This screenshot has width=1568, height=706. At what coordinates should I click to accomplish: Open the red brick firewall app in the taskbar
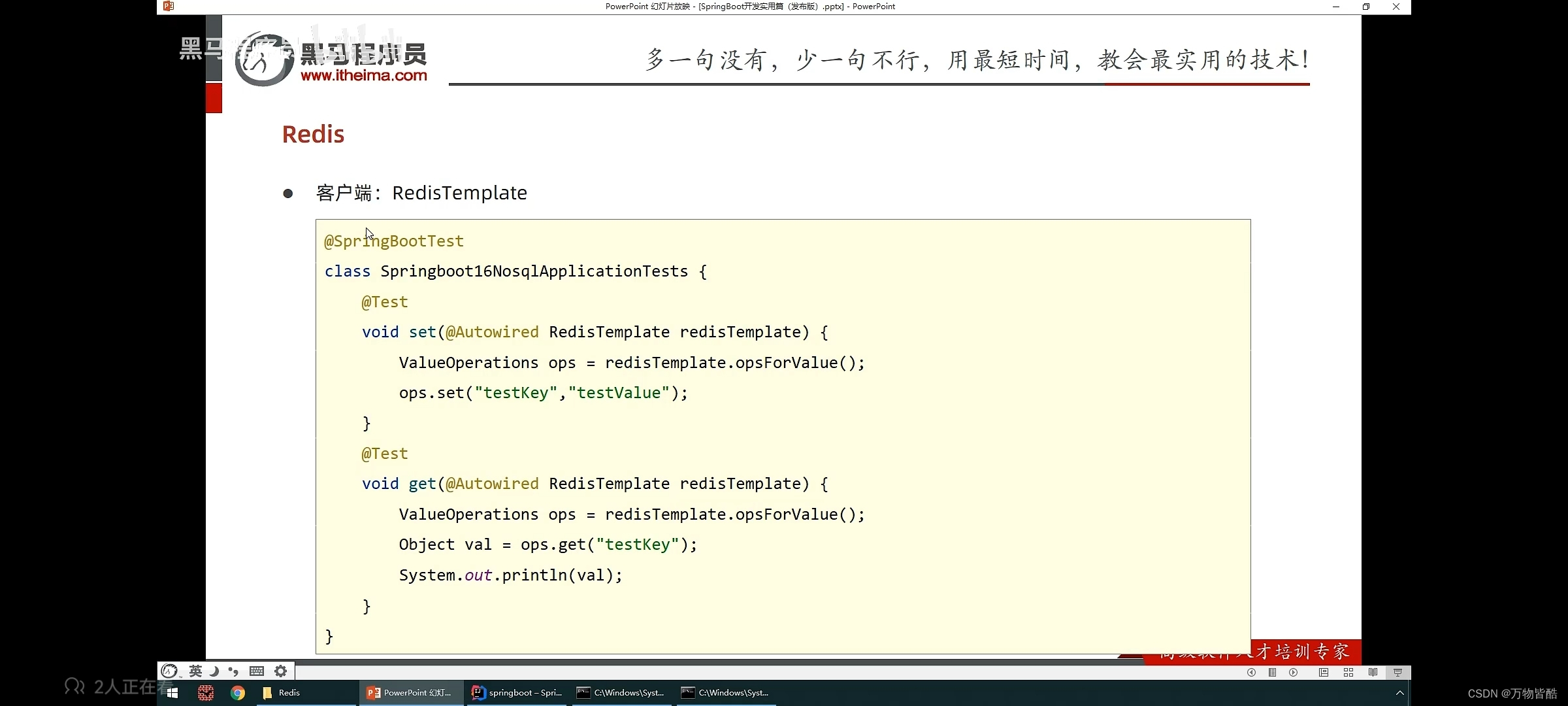point(206,693)
